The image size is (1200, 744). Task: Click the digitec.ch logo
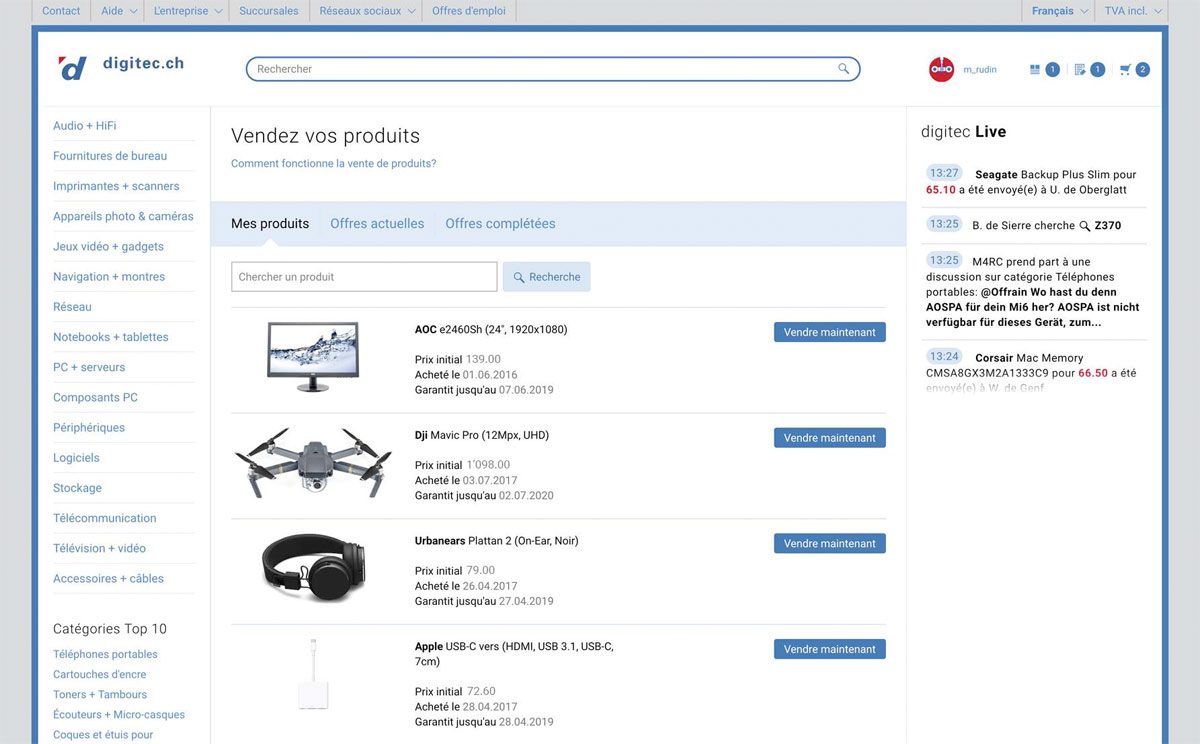pos(121,68)
